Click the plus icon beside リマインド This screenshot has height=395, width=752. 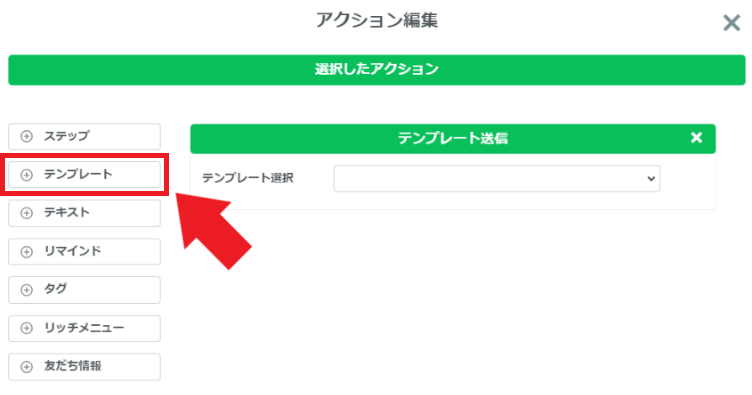coord(26,252)
